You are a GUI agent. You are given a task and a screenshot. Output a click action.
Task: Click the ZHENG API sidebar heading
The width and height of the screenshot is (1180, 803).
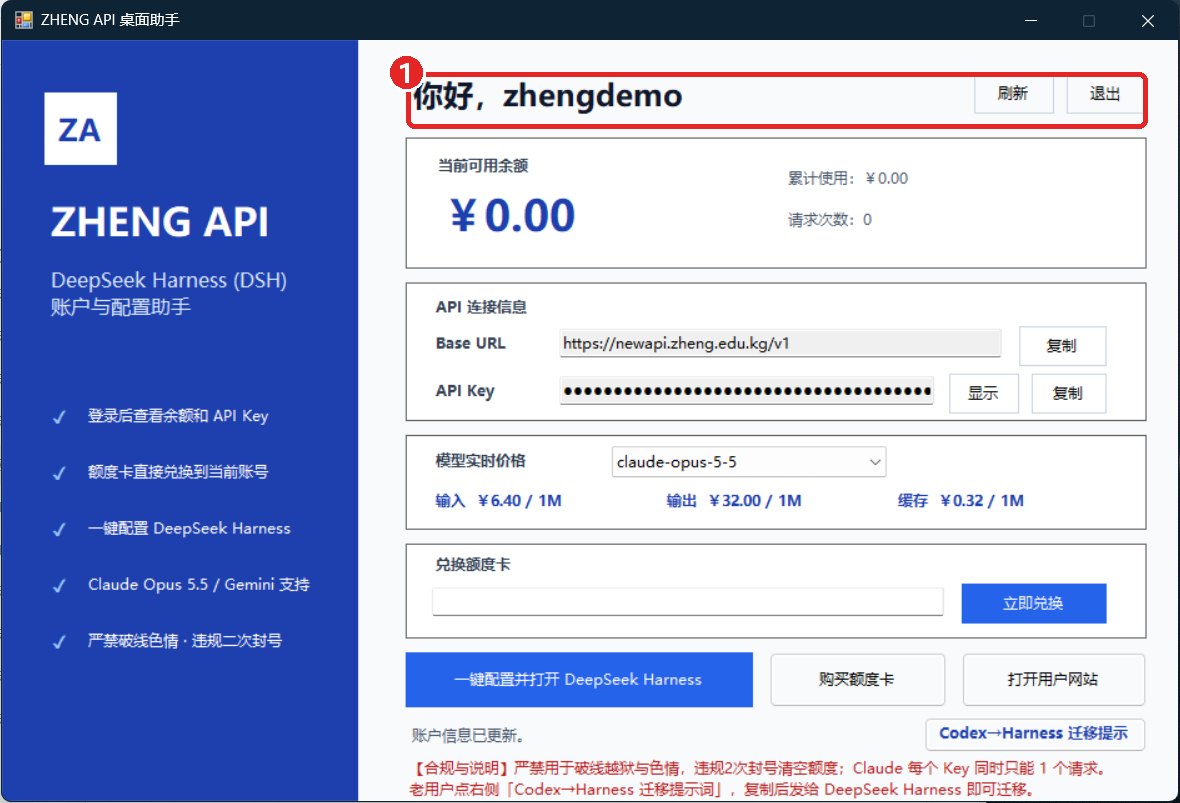pos(160,221)
